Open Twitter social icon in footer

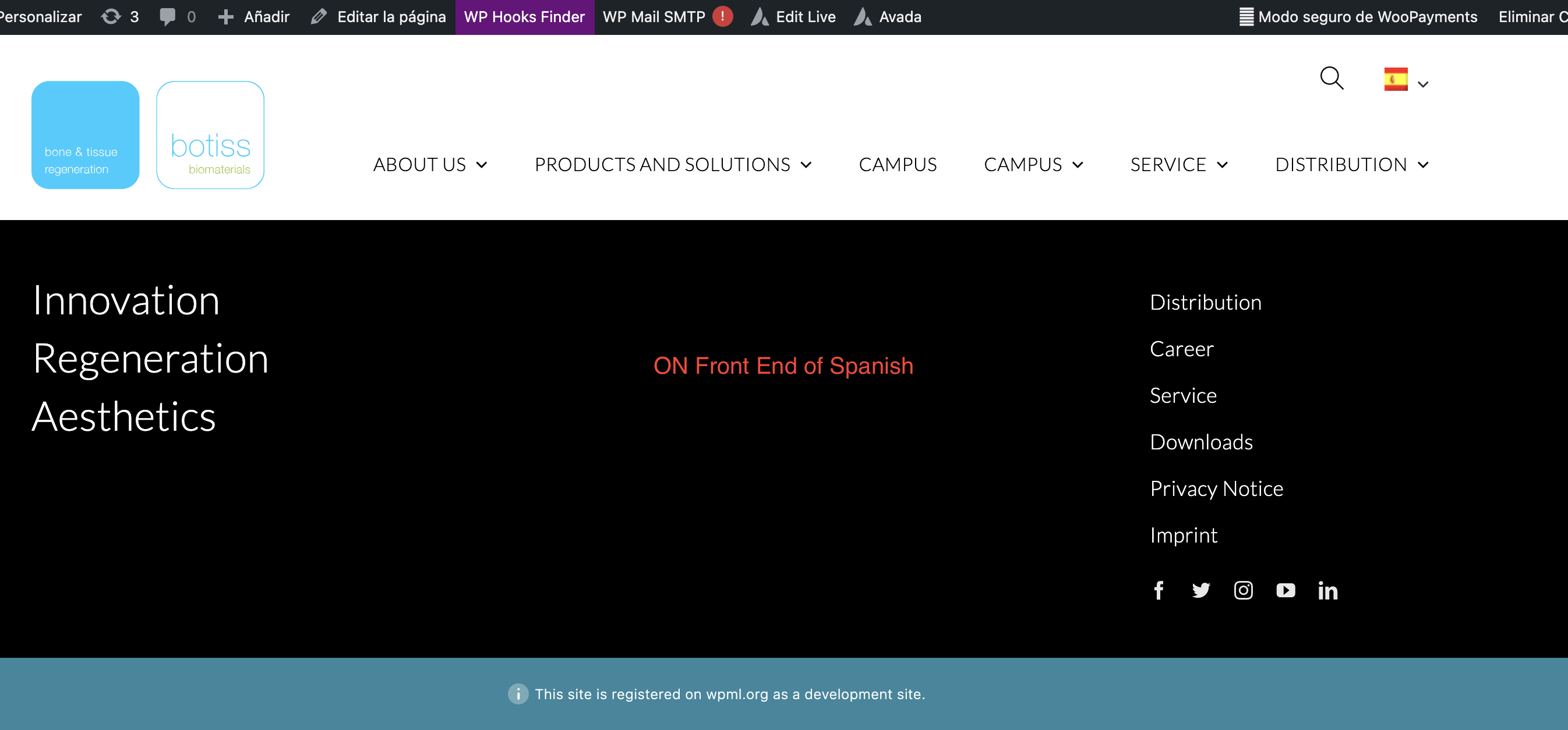1201,590
